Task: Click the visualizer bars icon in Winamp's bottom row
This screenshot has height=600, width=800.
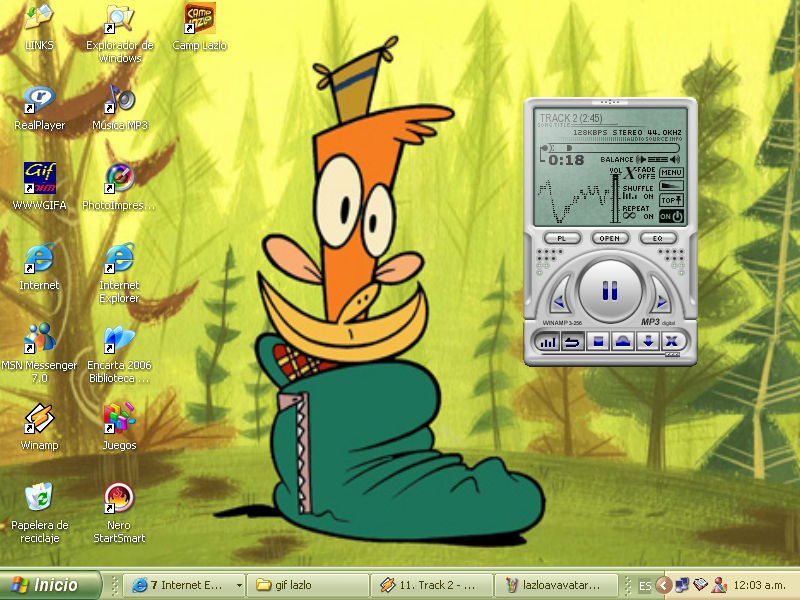Action: (x=547, y=341)
